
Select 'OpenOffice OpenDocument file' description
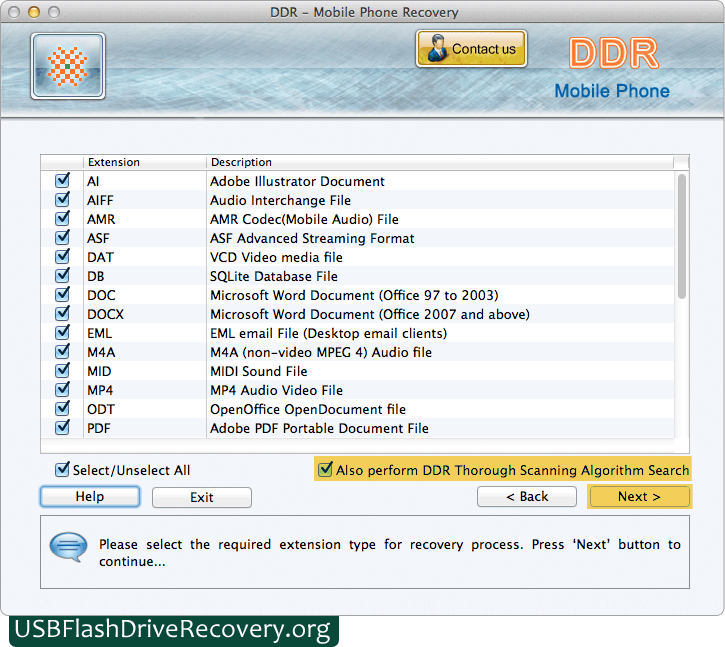308,409
